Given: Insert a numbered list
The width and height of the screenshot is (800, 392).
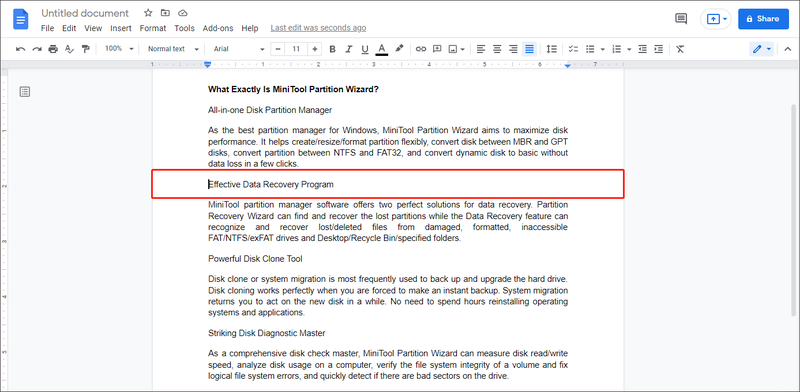Looking at the screenshot, I should click(617, 49).
